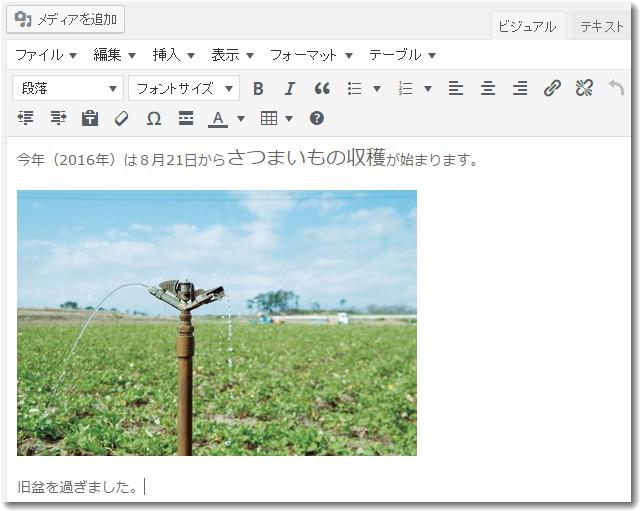Increase indent of the paragraph
Image resolution: width=640 pixels, height=511 pixels.
point(58,118)
